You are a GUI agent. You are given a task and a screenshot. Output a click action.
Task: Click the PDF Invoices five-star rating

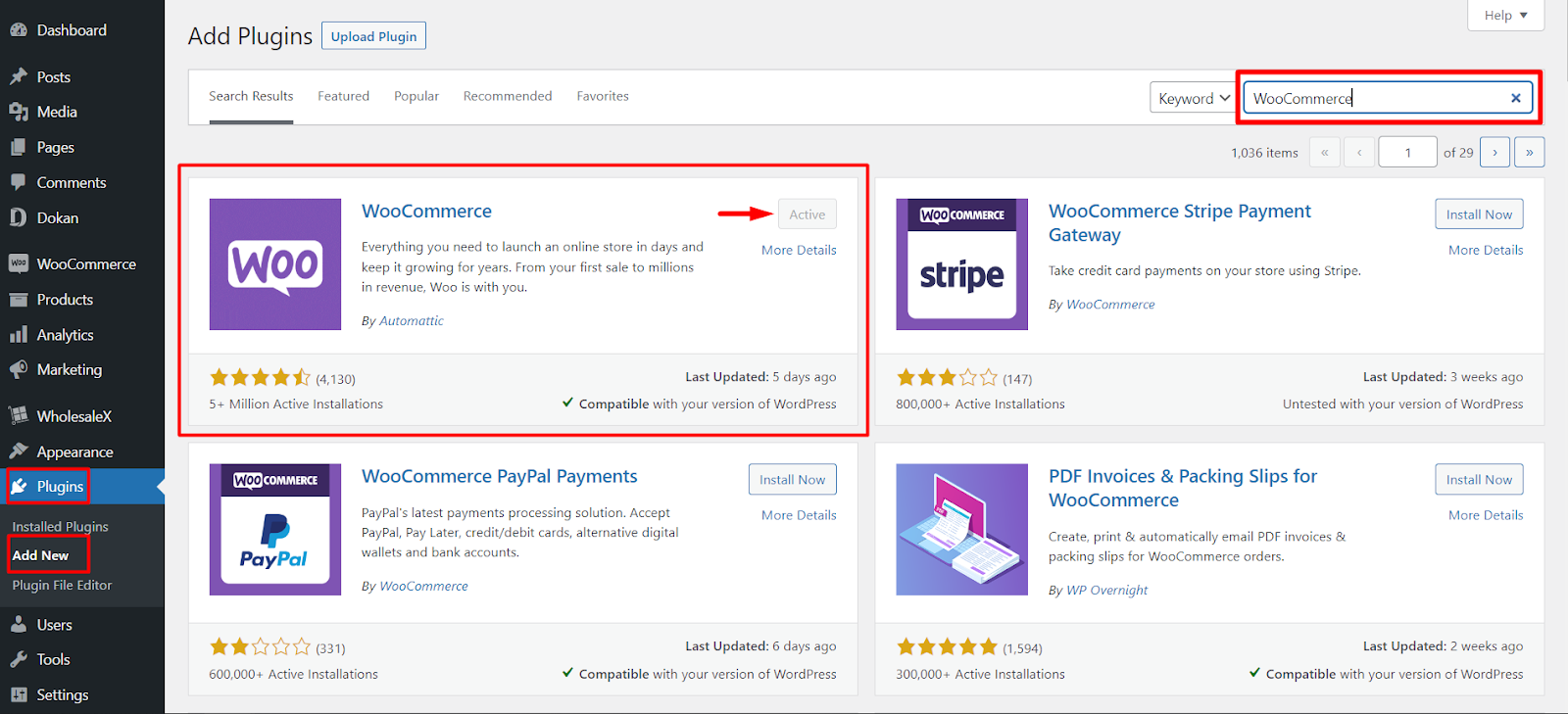[947, 647]
